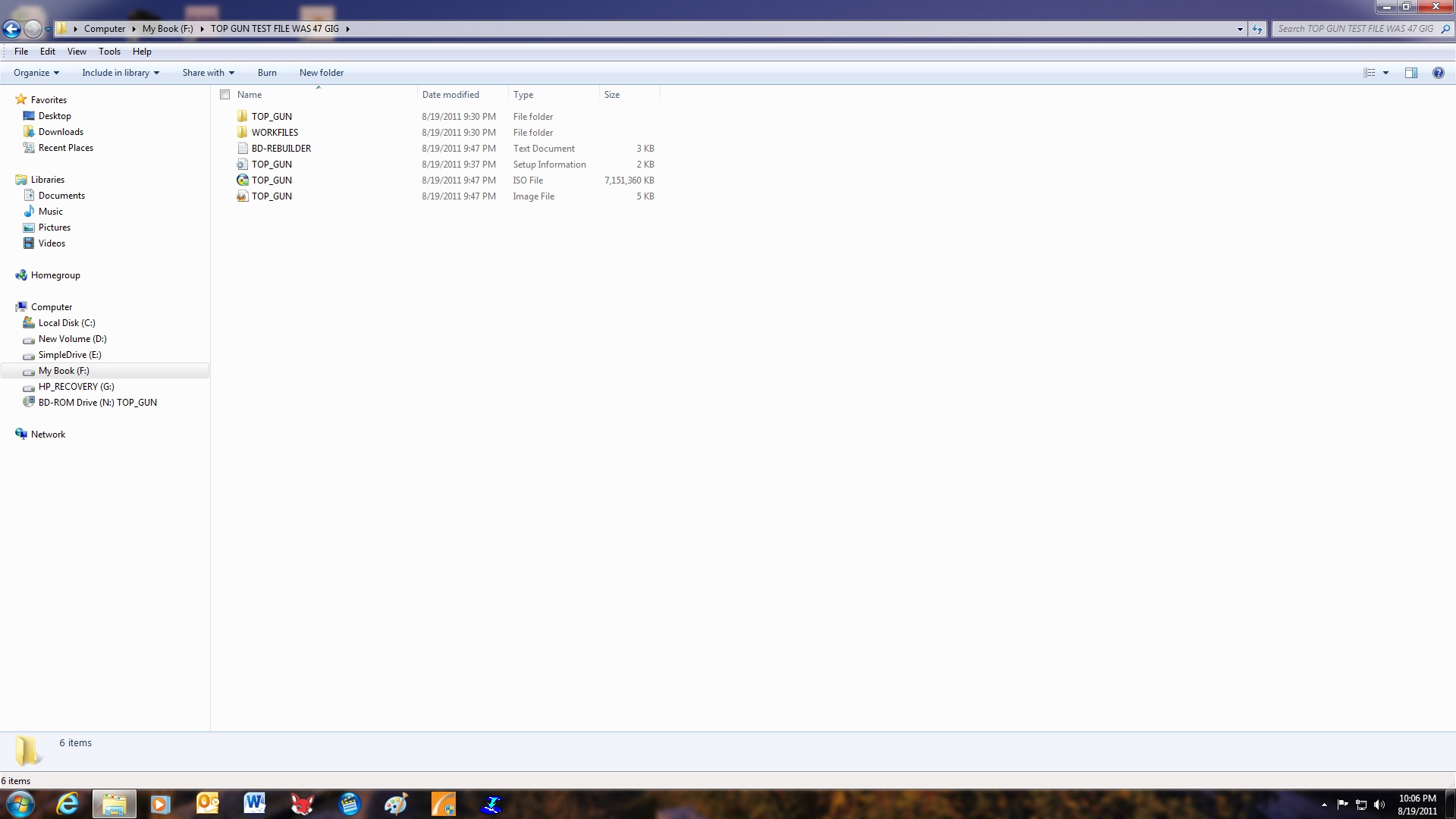
Task: Open the Tools menu
Action: pos(109,52)
